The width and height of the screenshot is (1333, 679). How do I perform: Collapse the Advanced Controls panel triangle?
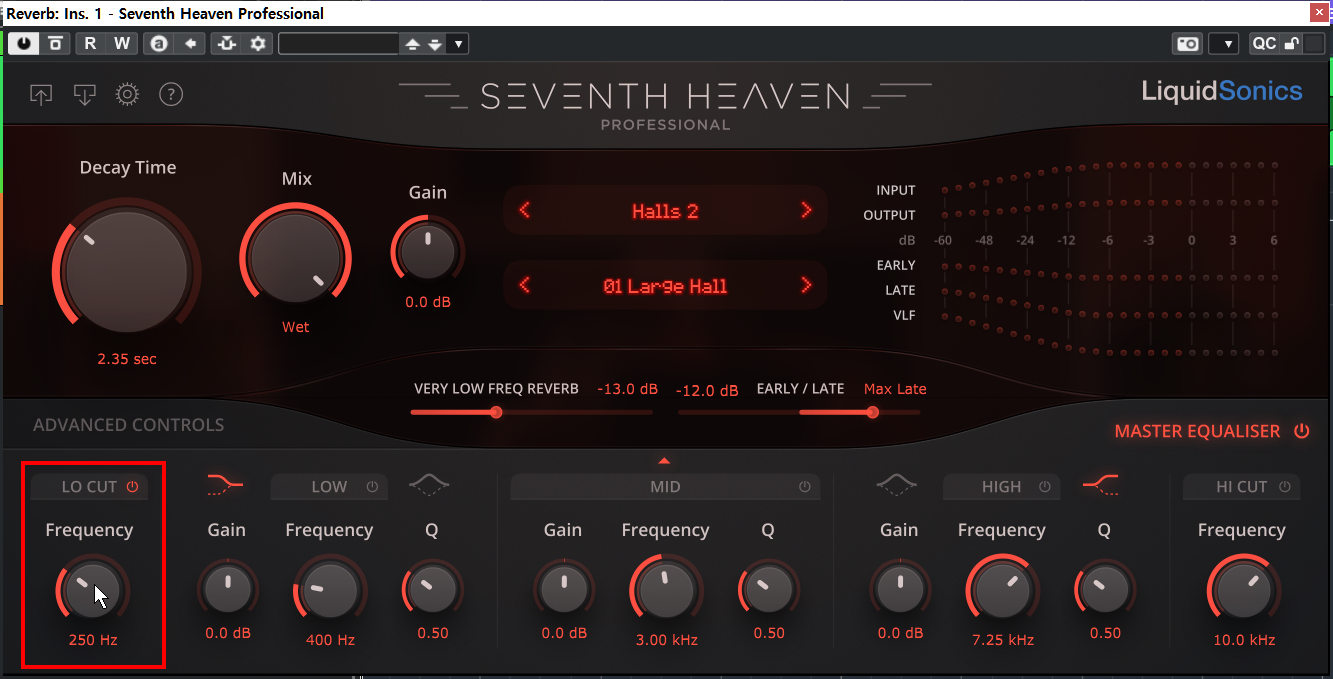coord(664,461)
